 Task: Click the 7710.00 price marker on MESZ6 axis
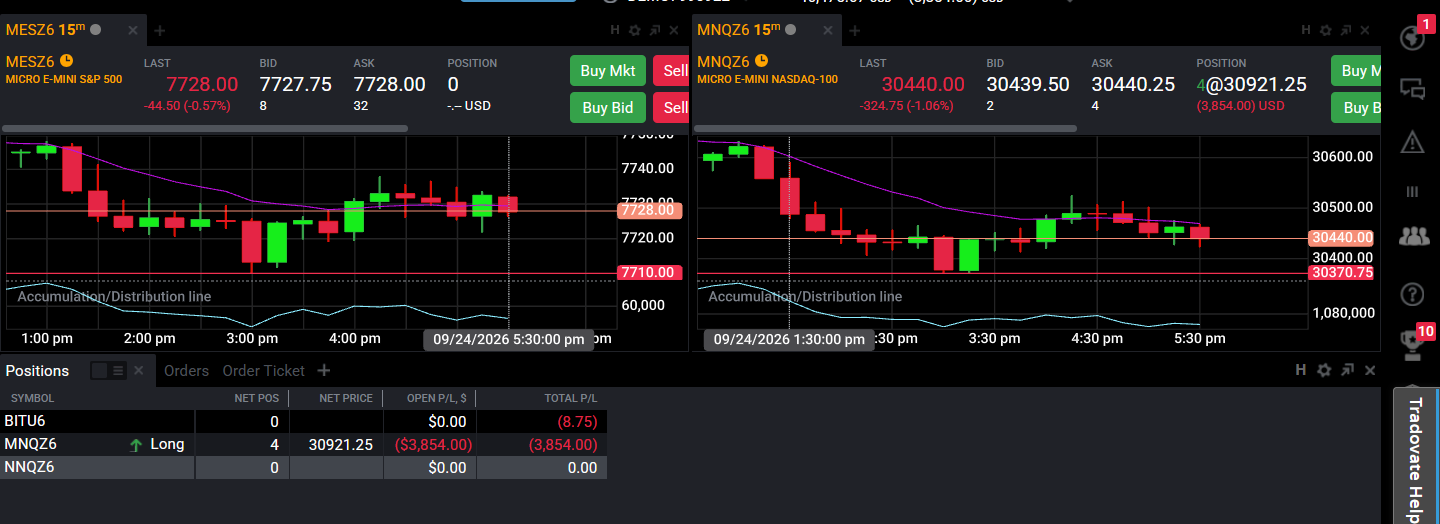[650, 272]
